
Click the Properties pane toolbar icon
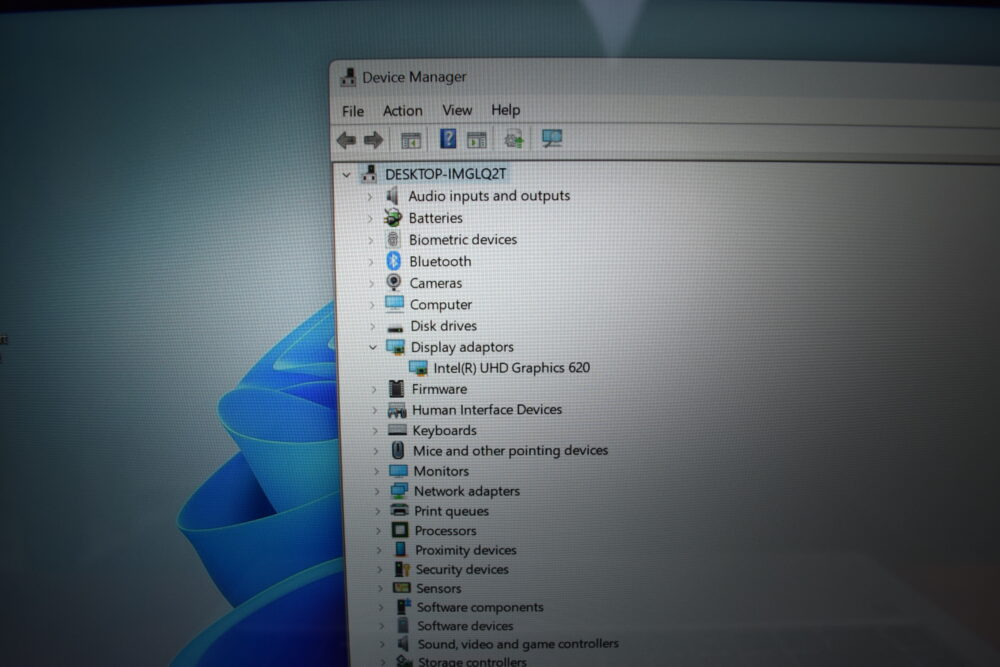pos(477,140)
